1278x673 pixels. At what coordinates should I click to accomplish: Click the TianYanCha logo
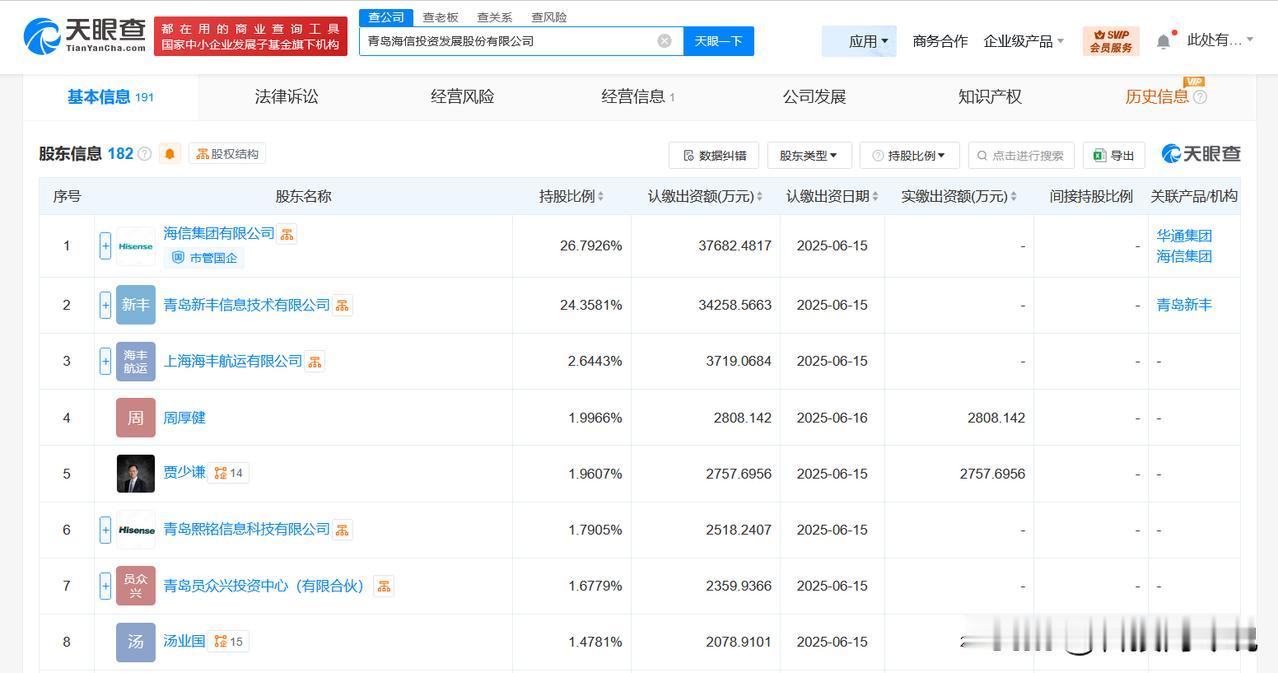pyautogui.click(x=85, y=35)
